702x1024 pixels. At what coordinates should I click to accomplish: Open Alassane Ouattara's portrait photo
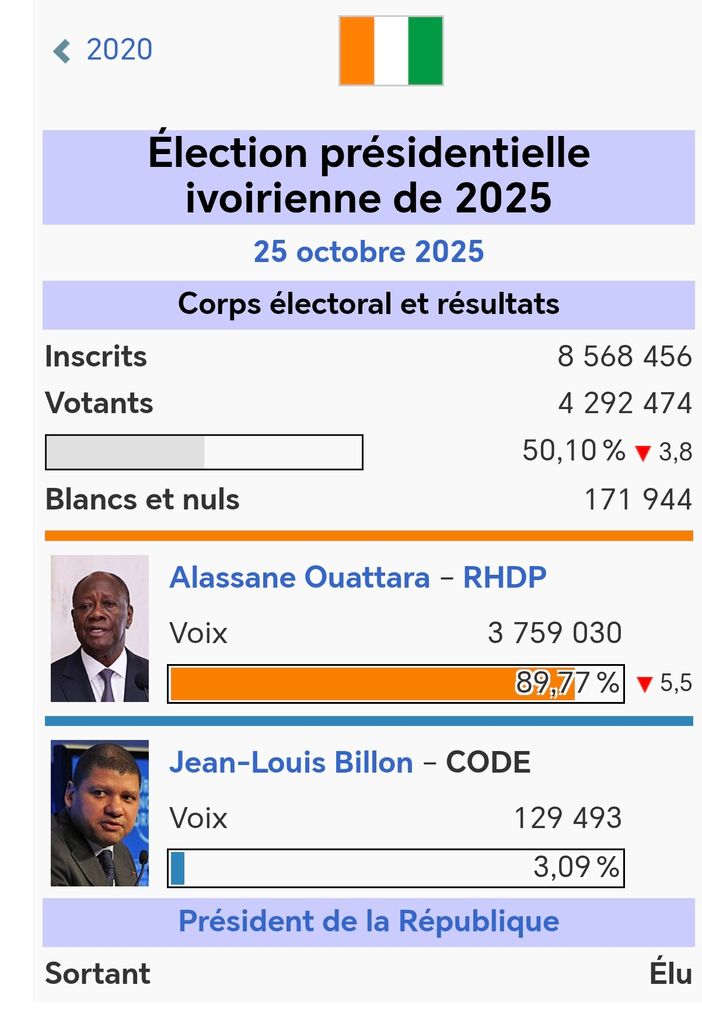click(99, 628)
